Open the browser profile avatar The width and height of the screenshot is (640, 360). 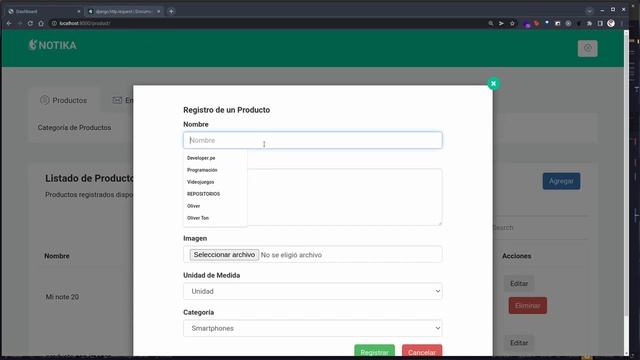click(611, 23)
